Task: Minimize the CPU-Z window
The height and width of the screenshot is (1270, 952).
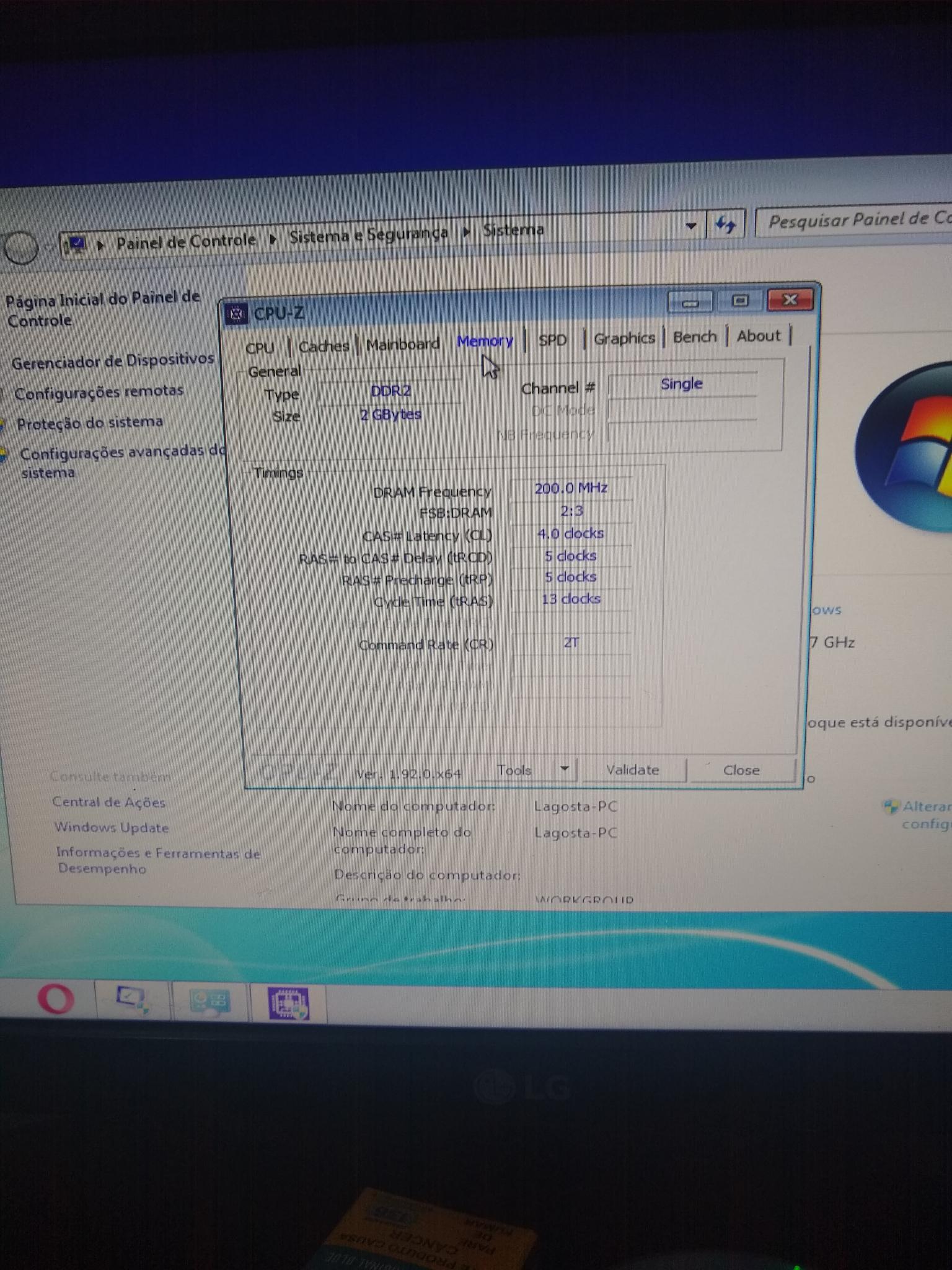Action: [691, 303]
